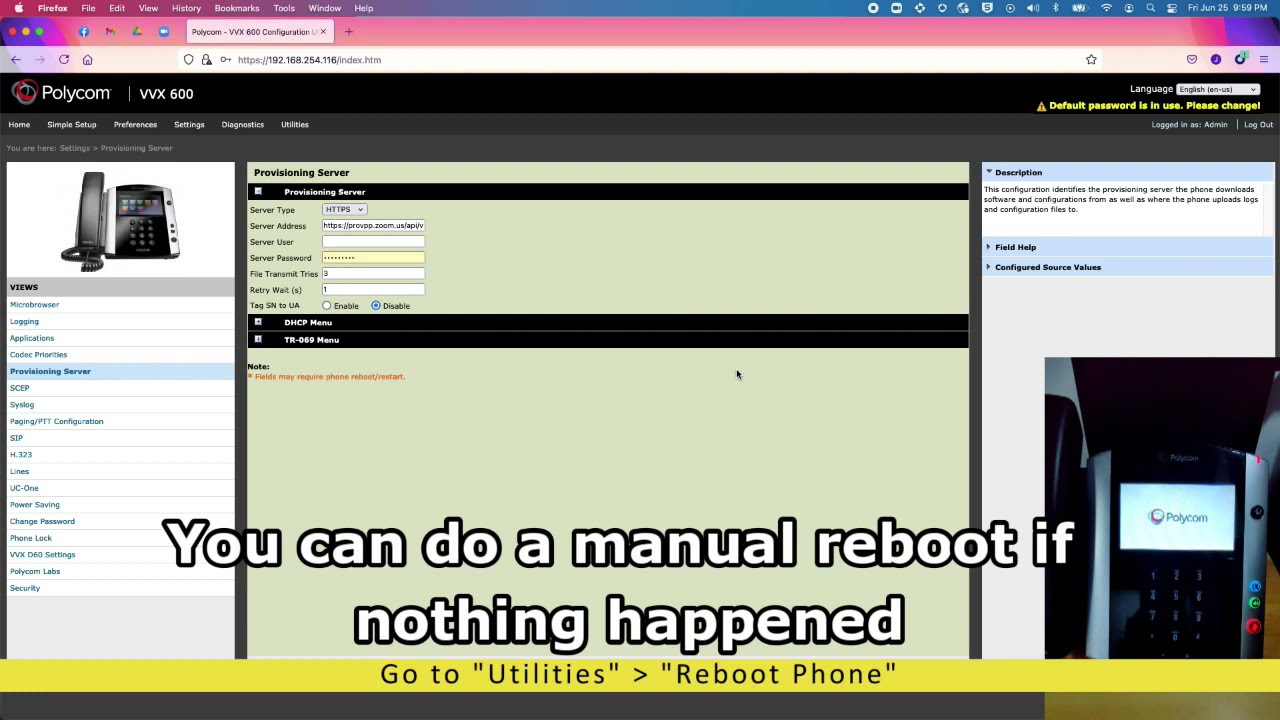Open the Language dropdown

(x=1218, y=89)
